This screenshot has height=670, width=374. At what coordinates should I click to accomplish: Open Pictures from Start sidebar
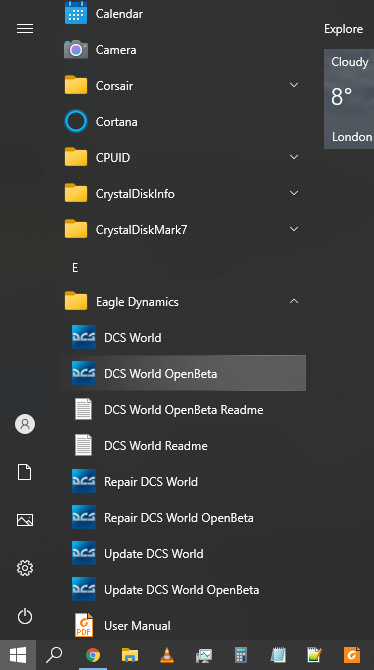tap(25, 520)
